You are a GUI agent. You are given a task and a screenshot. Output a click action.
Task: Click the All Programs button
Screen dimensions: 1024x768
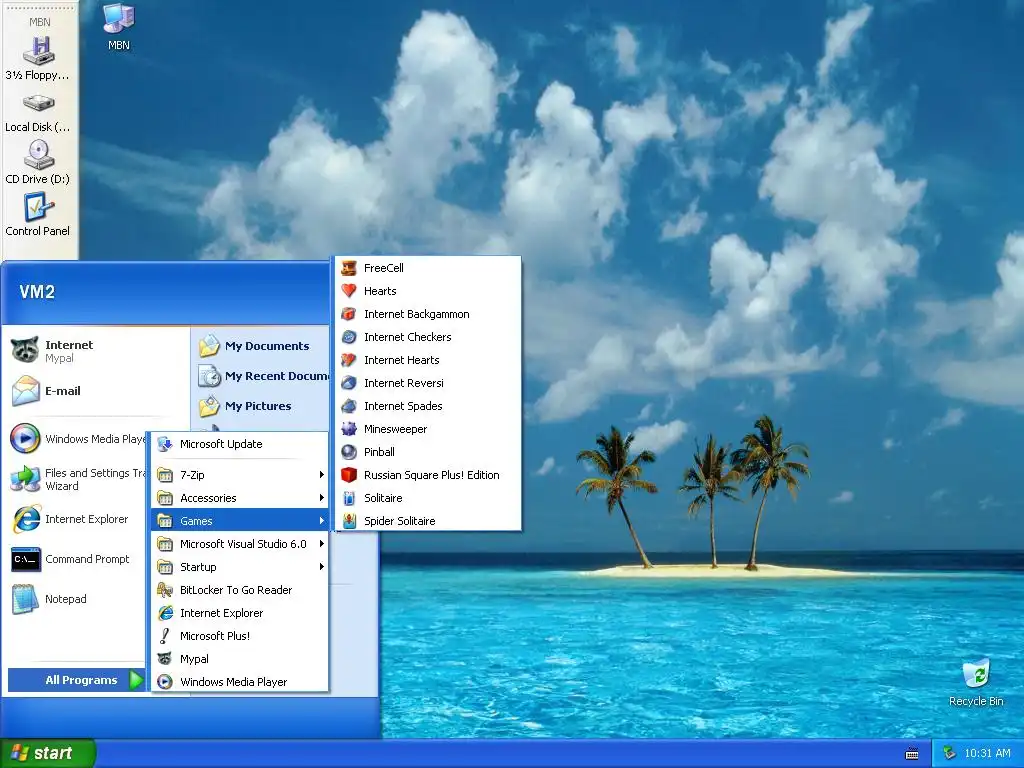point(76,680)
